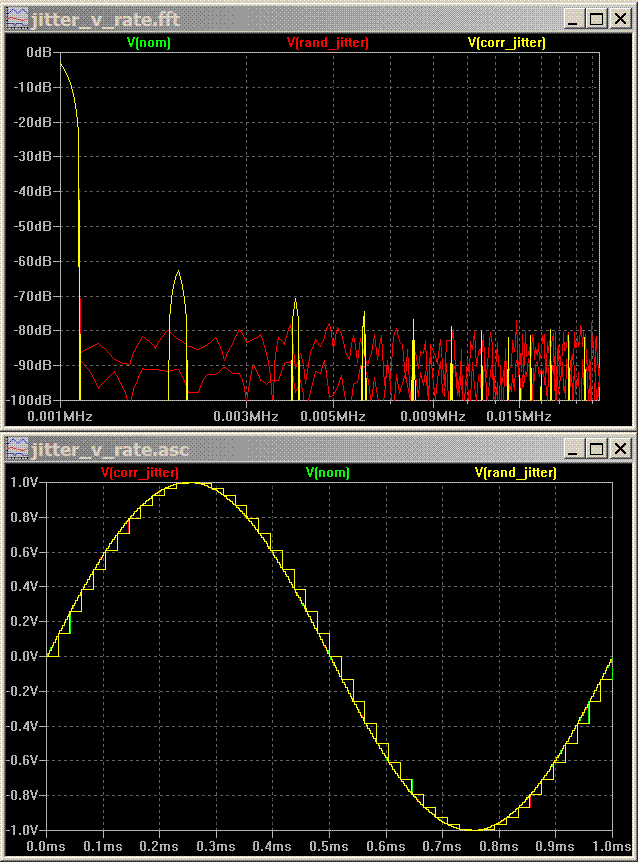Click the 0.001MHz frequency axis label
638x862 pixels.
click(x=59, y=417)
